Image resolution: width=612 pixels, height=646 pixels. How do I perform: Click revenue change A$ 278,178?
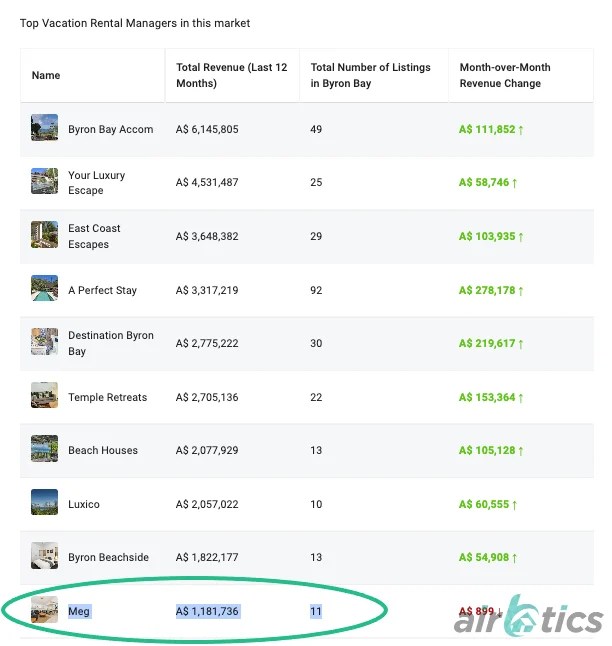(491, 290)
